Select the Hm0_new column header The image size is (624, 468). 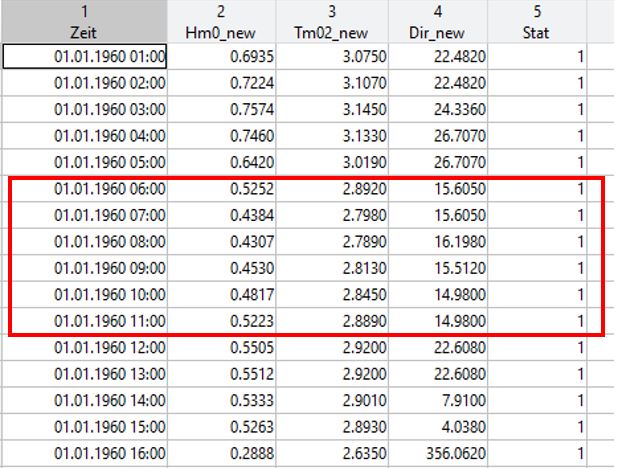tap(223, 24)
